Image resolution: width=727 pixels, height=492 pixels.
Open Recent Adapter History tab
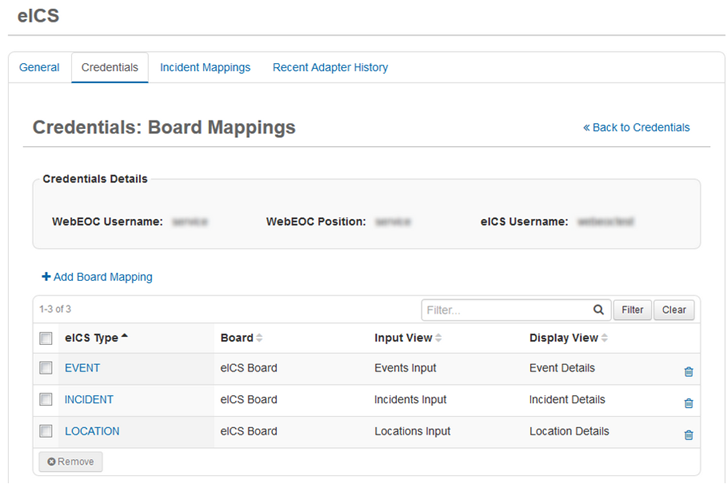coord(330,68)
